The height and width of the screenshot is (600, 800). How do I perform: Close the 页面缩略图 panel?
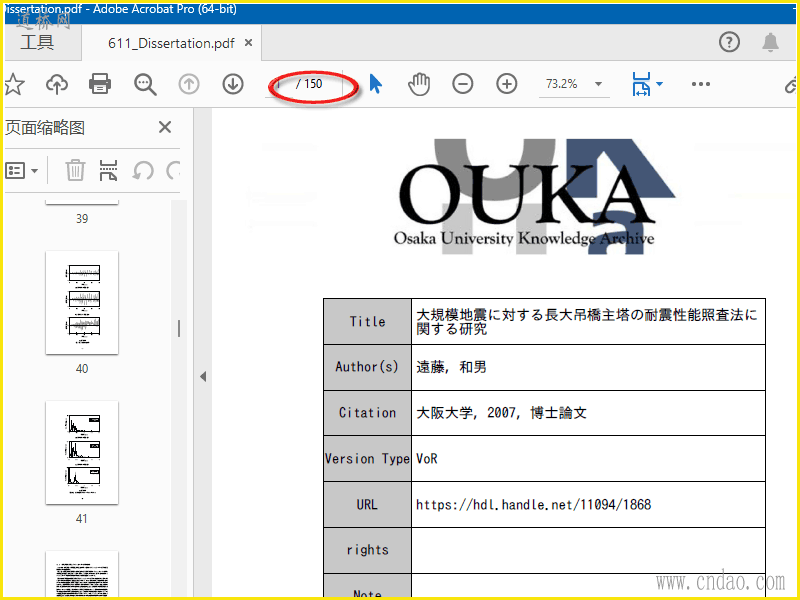165,127
